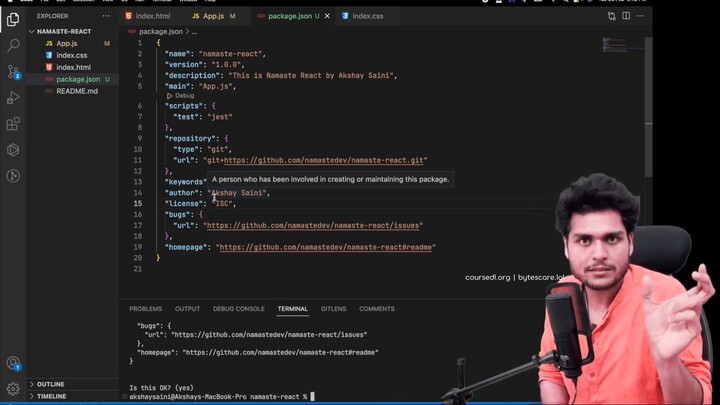Open the Explorer view in activity bar
The width and height of the screenshot is (720, 405).
coord(13,19)
